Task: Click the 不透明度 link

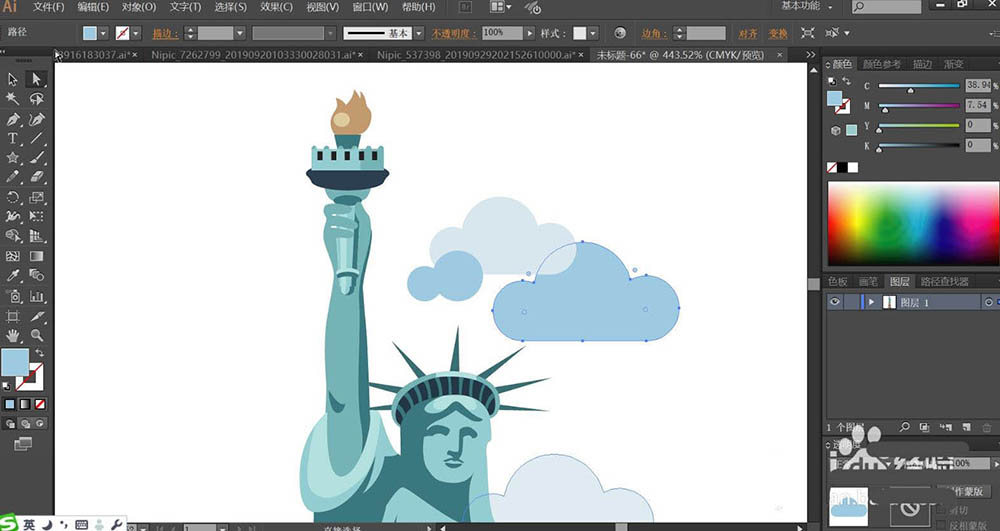Action: (455, 33)
